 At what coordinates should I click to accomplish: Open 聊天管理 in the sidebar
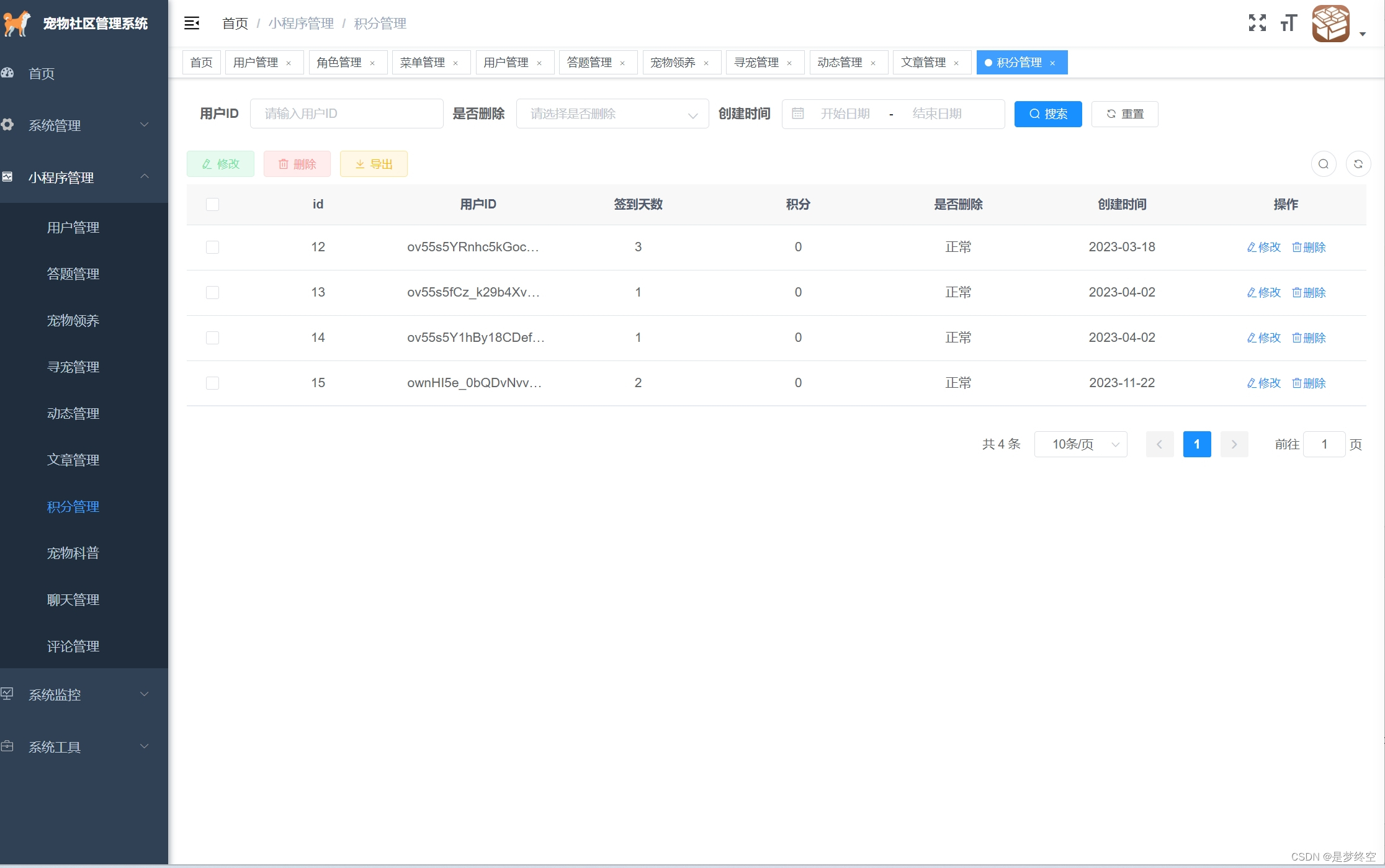73,599
